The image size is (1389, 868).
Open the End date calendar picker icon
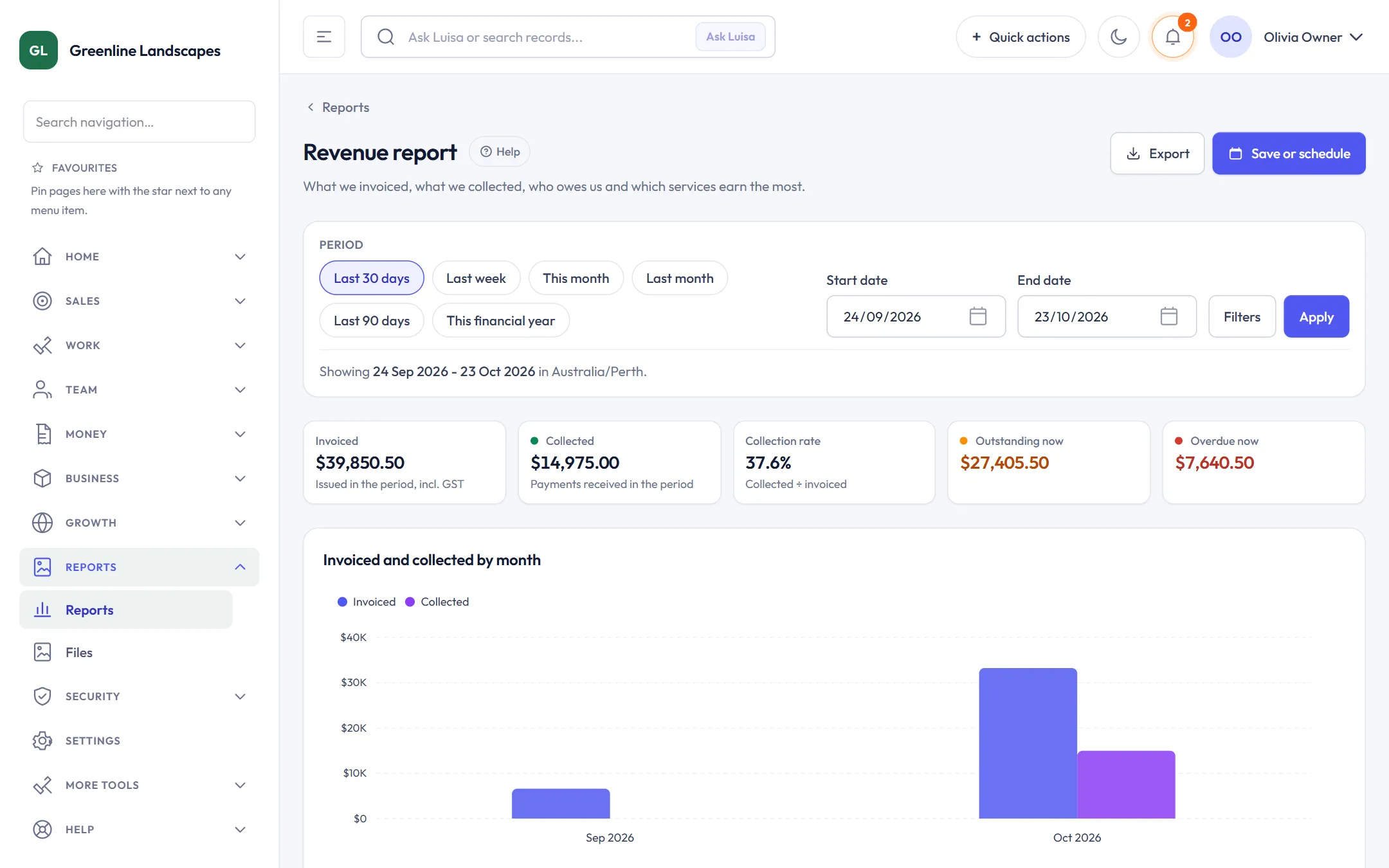point(1168,316)
